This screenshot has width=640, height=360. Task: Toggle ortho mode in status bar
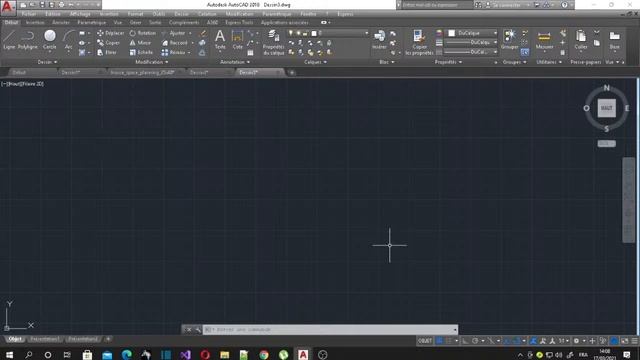click(465, 341)
